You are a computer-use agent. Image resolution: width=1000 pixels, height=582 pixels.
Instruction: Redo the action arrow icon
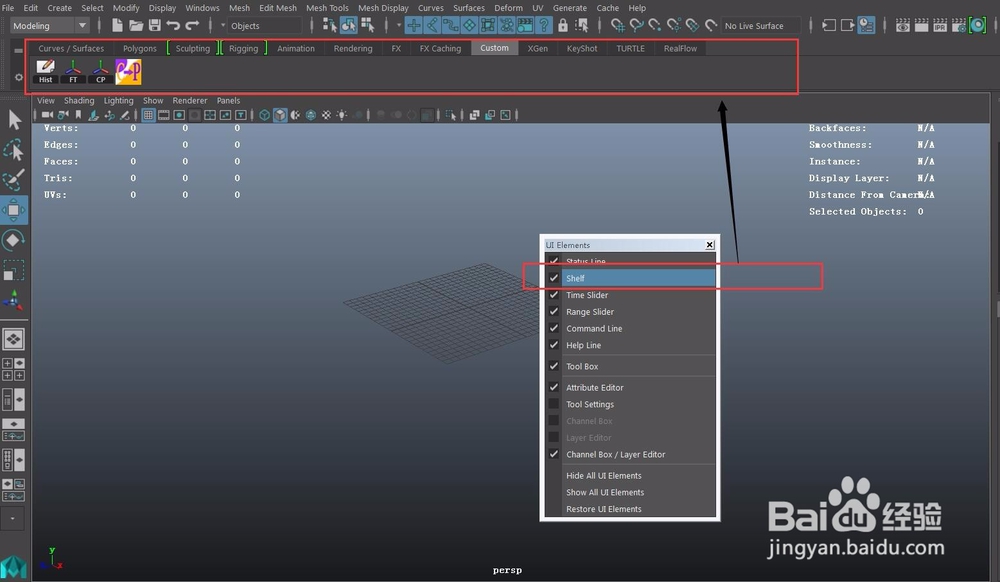pos(192,25)
